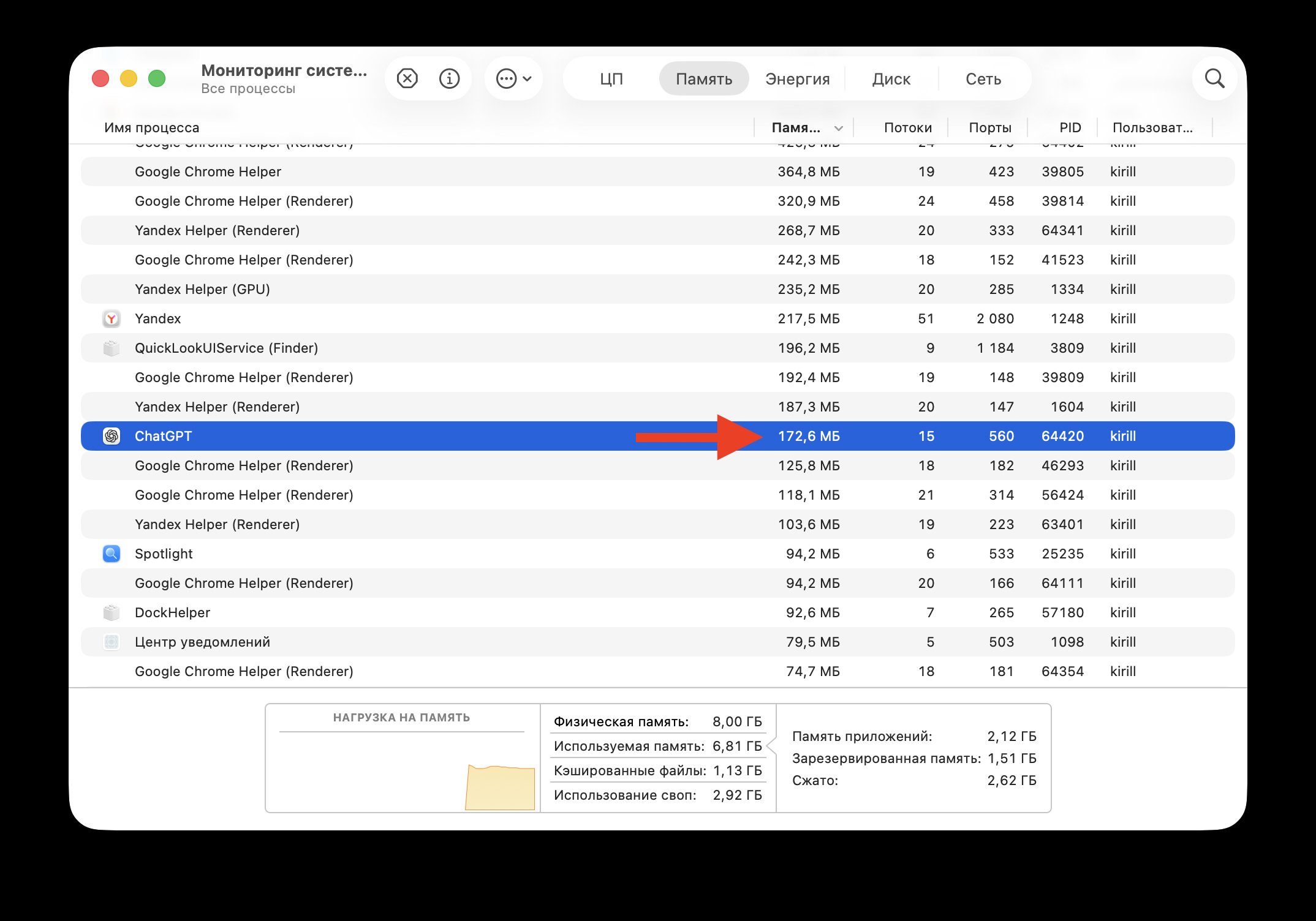Image resolution: width=1316 pixels, height=921 pixels.
Task: Click the stop process (X) icon
Action: point(407,79)
